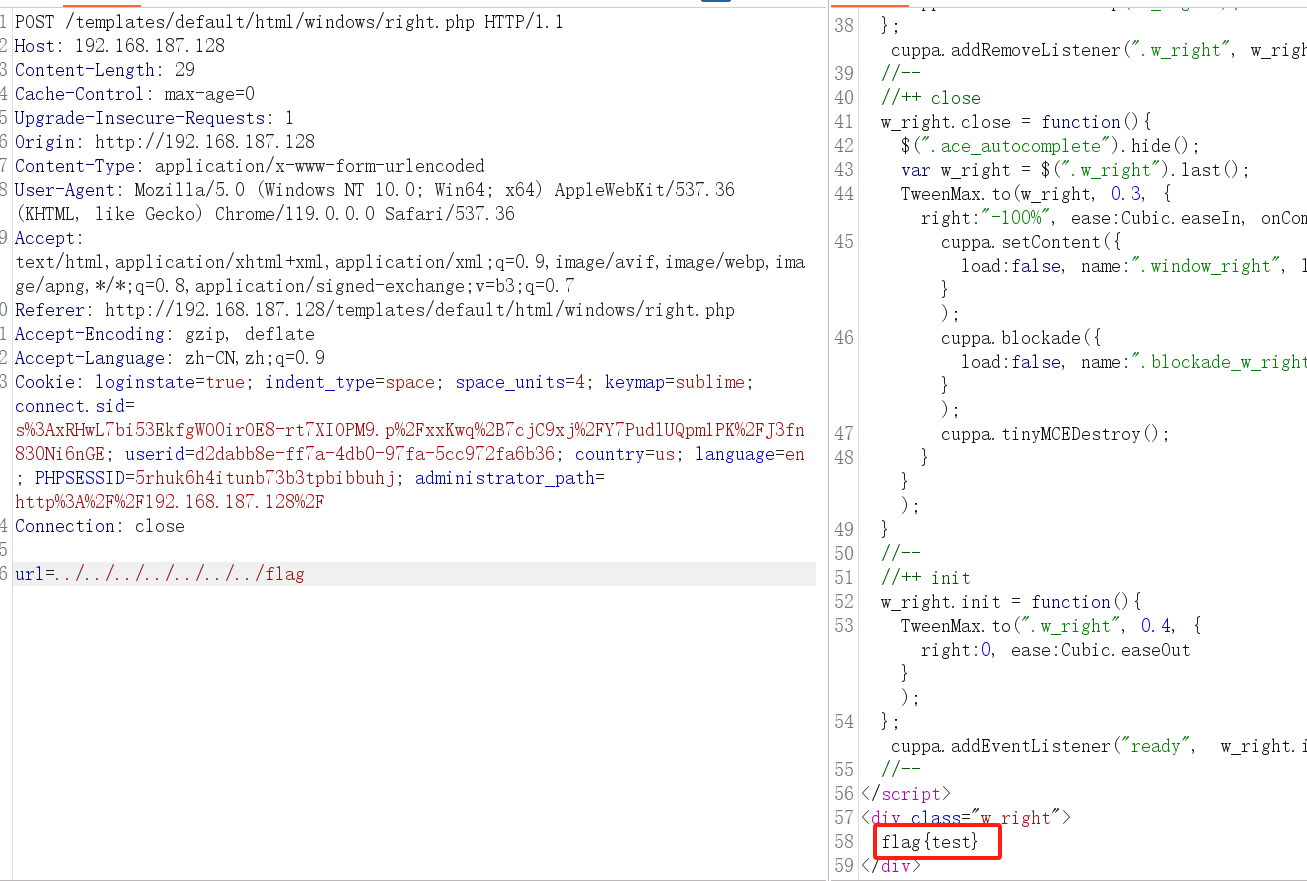Click the Connection: close header
The width and height of the screenshot is (1307, 881).
pyautogui.click(x=100, y=525)
